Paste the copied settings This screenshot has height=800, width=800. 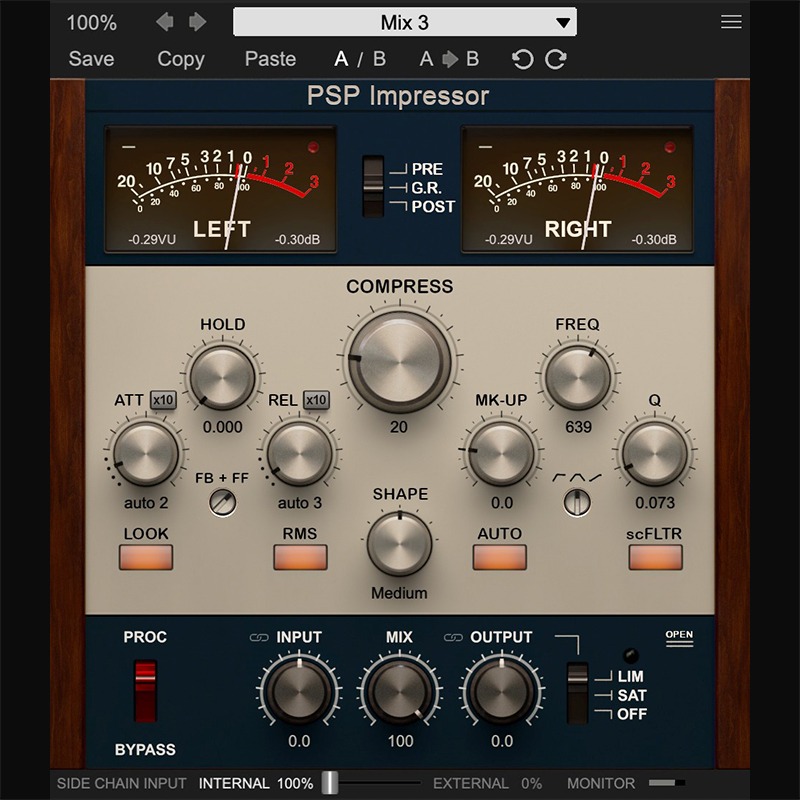click(270, 59)
